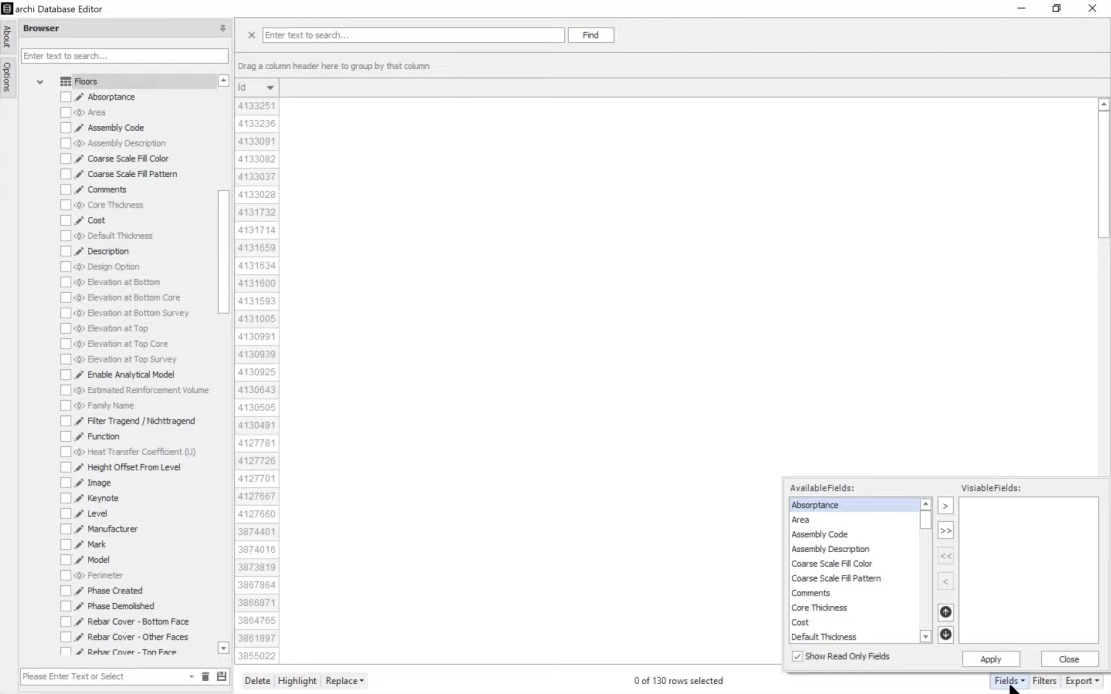Check the Absorptance parameter checkbox

[66, 97]
